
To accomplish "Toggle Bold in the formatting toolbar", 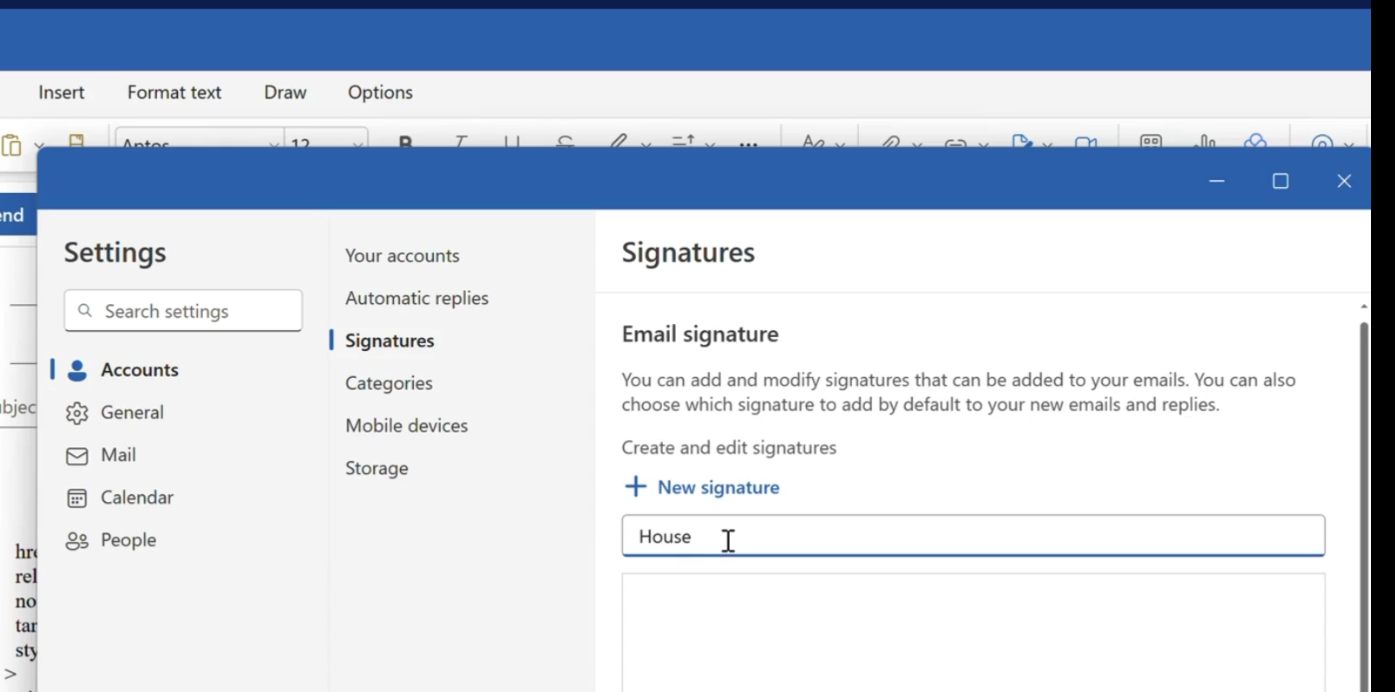I will tap(405, 143).
